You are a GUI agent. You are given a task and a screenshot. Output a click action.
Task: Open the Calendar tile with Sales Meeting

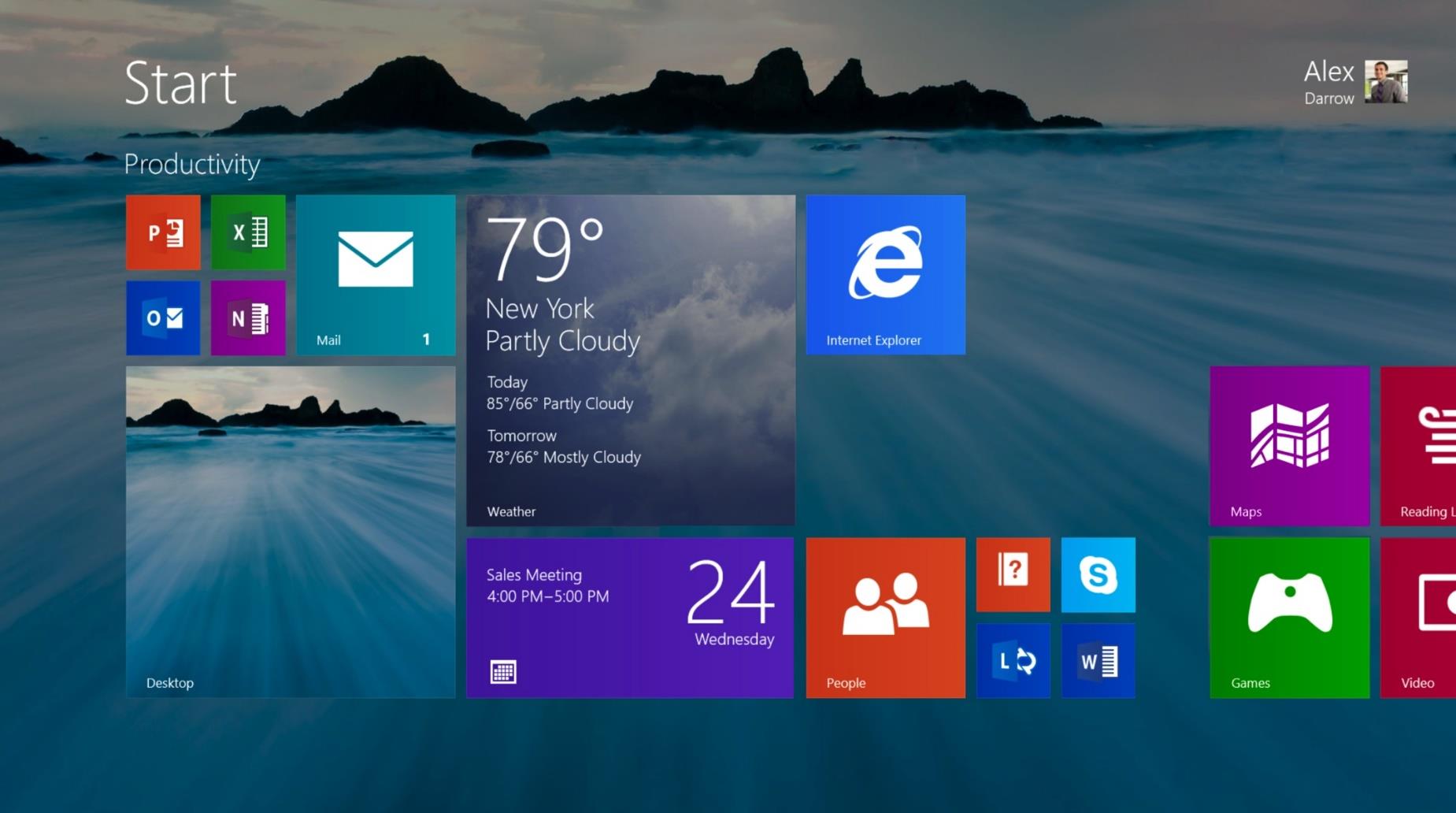click(631, 618)
